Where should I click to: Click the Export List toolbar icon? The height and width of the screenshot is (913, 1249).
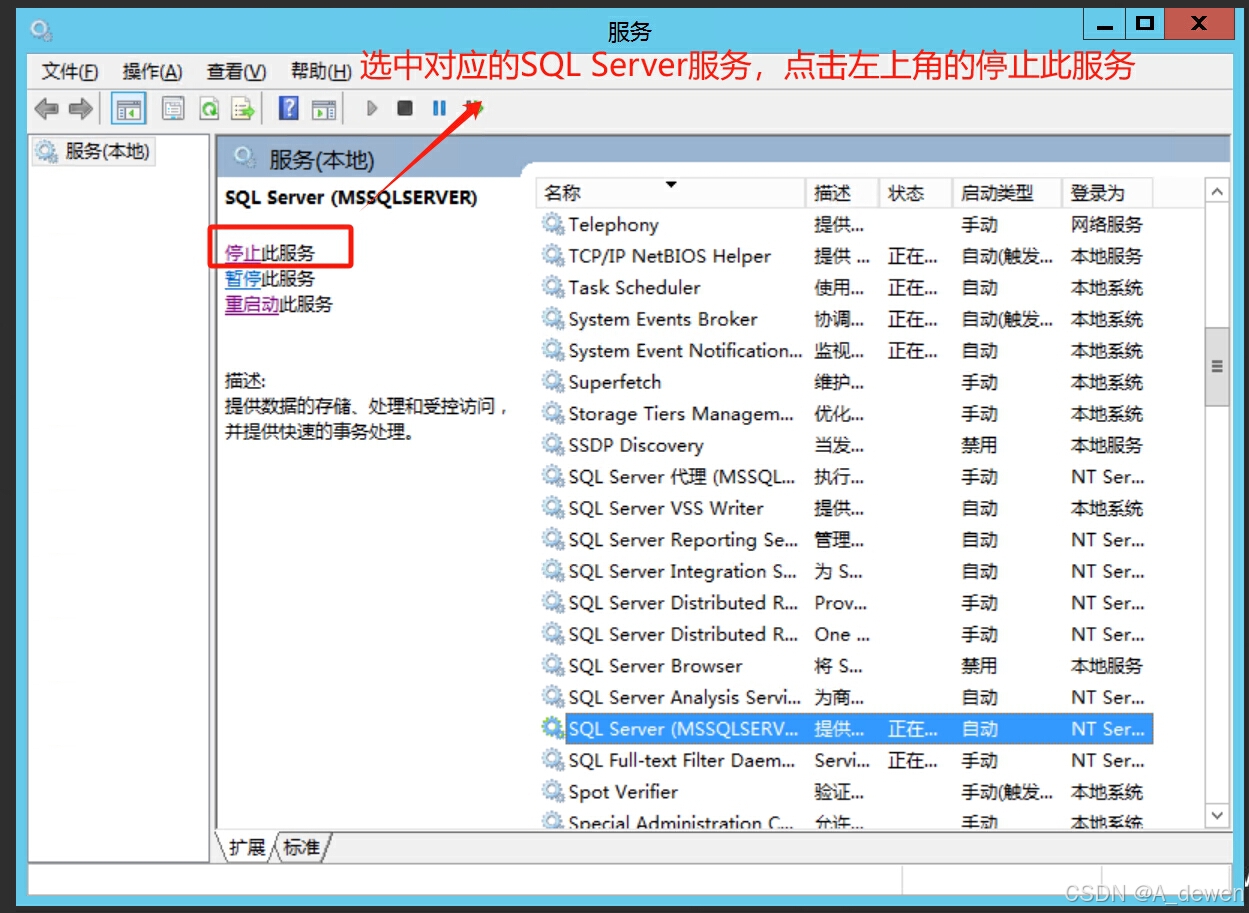243,108
